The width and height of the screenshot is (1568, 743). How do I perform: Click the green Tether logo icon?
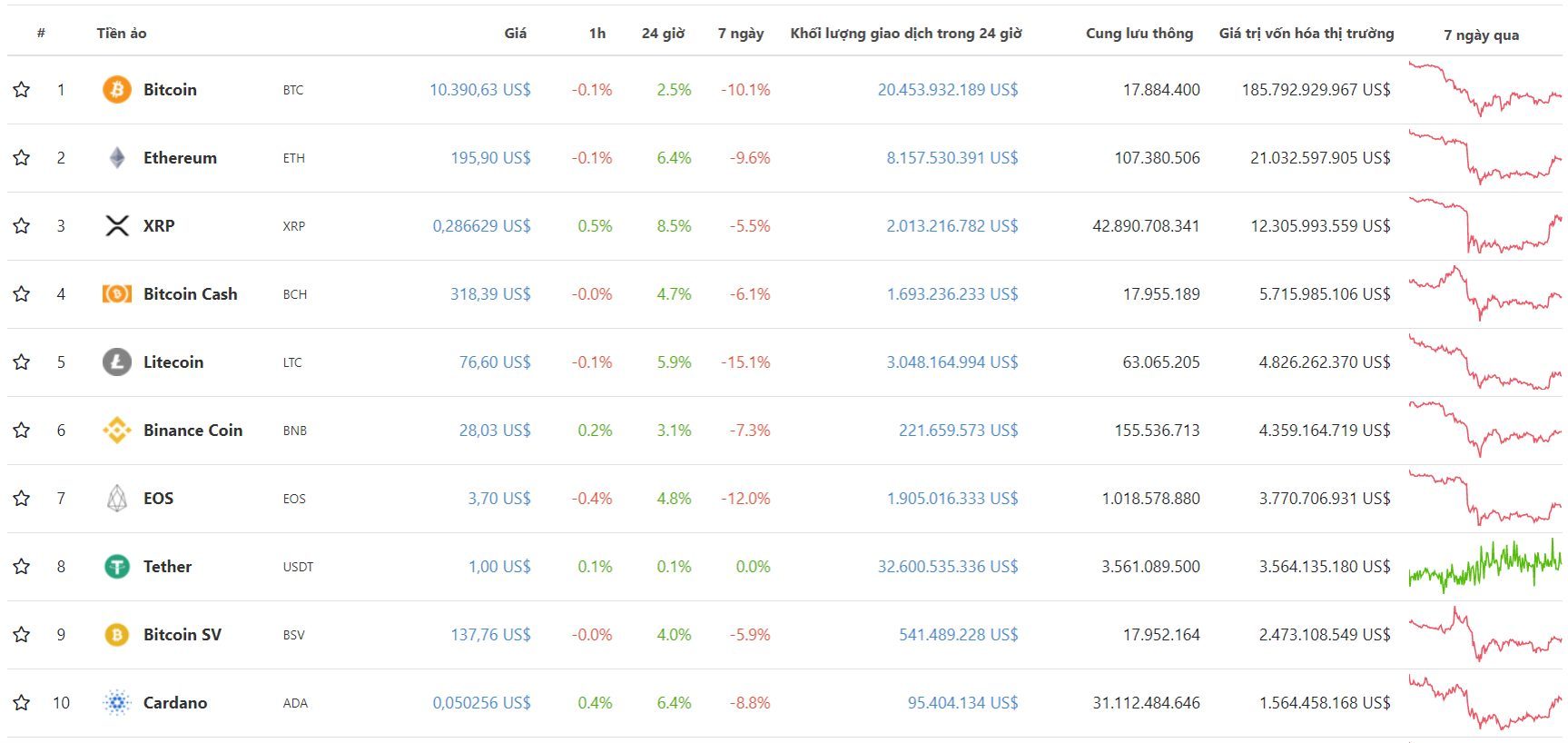click(x=117, y=567)
